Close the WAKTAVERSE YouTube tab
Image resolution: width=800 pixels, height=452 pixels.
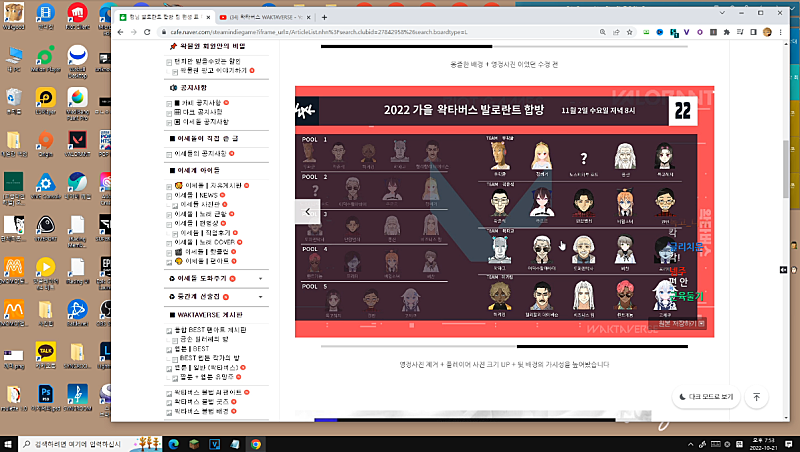coord(308,17)
